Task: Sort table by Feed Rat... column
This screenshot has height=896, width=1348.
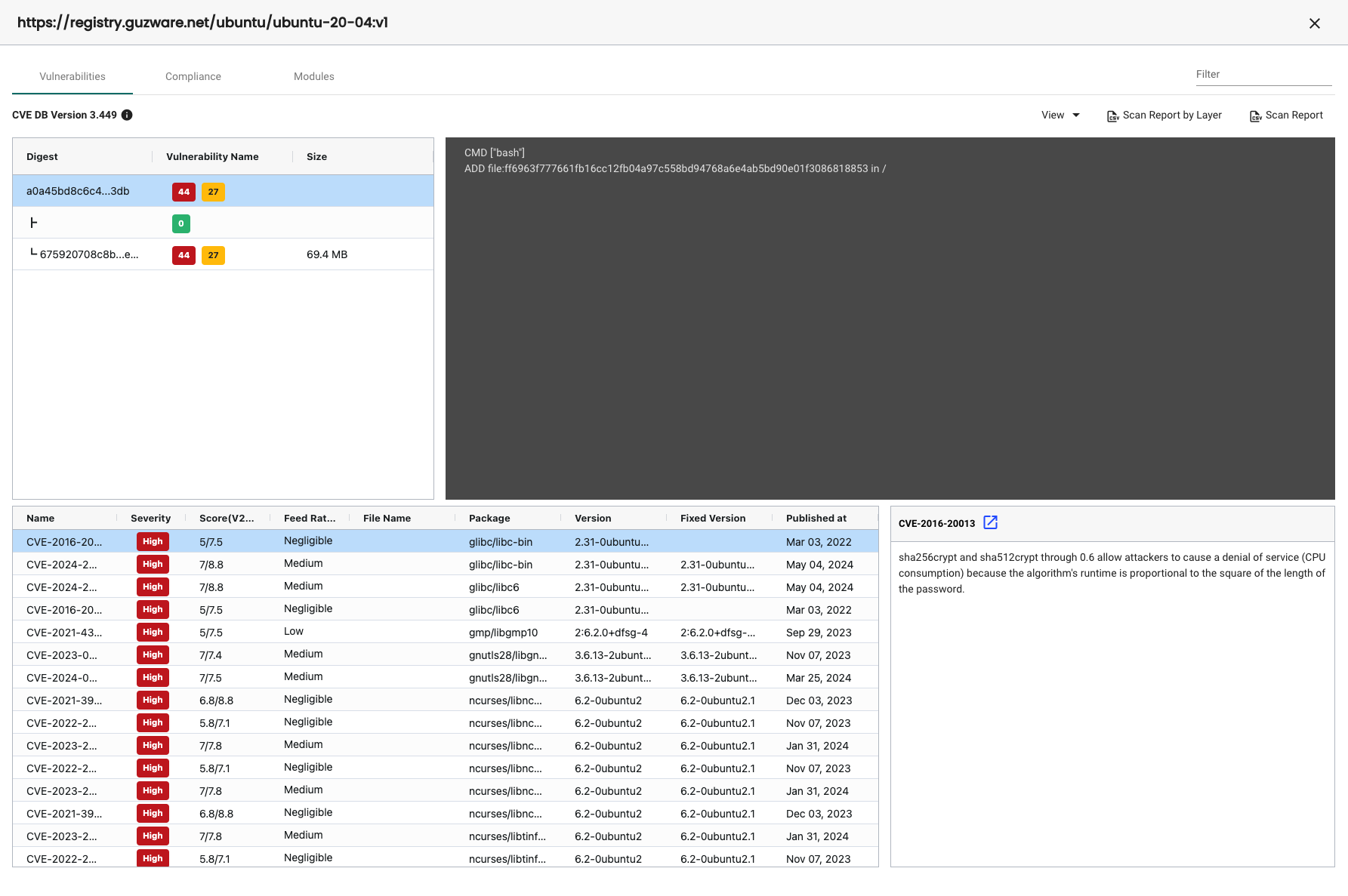Action: 310,518
